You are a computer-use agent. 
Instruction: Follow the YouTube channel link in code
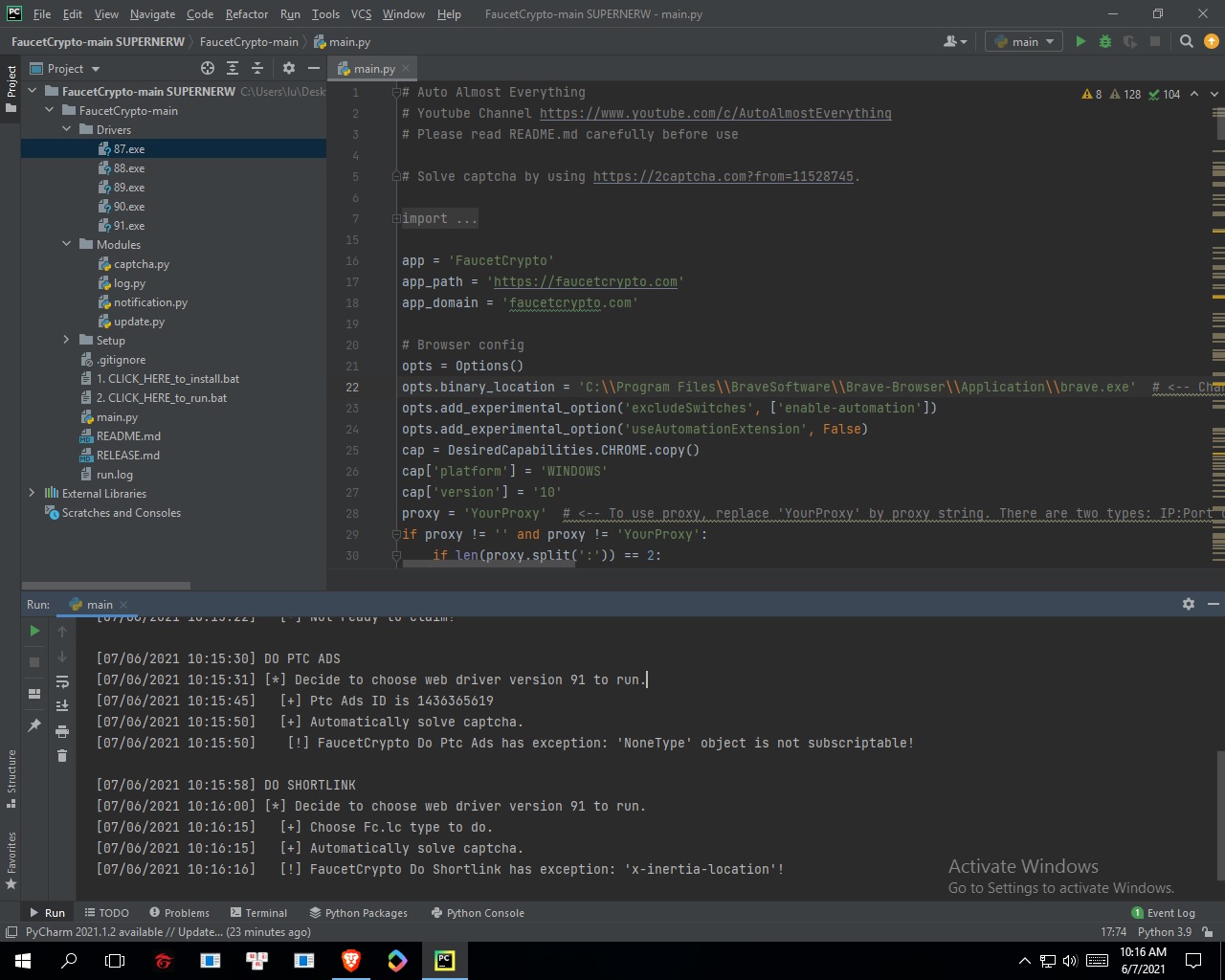click(715, 113)
